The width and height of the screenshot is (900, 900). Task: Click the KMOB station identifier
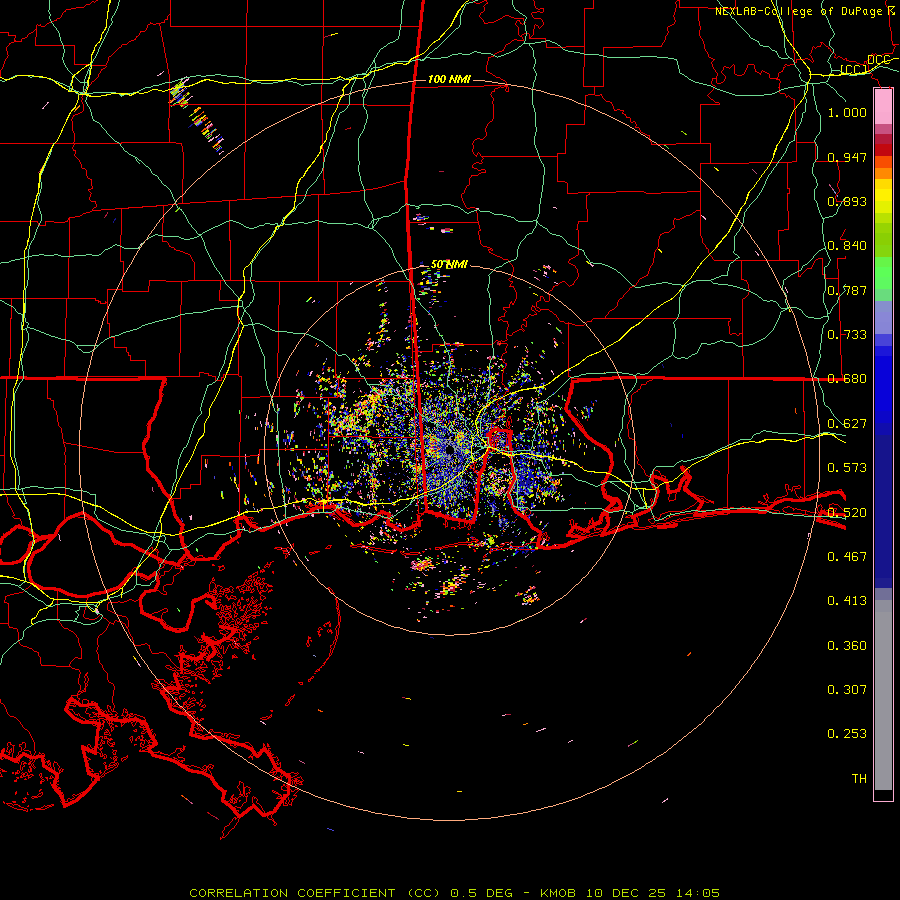pos(558,893)
